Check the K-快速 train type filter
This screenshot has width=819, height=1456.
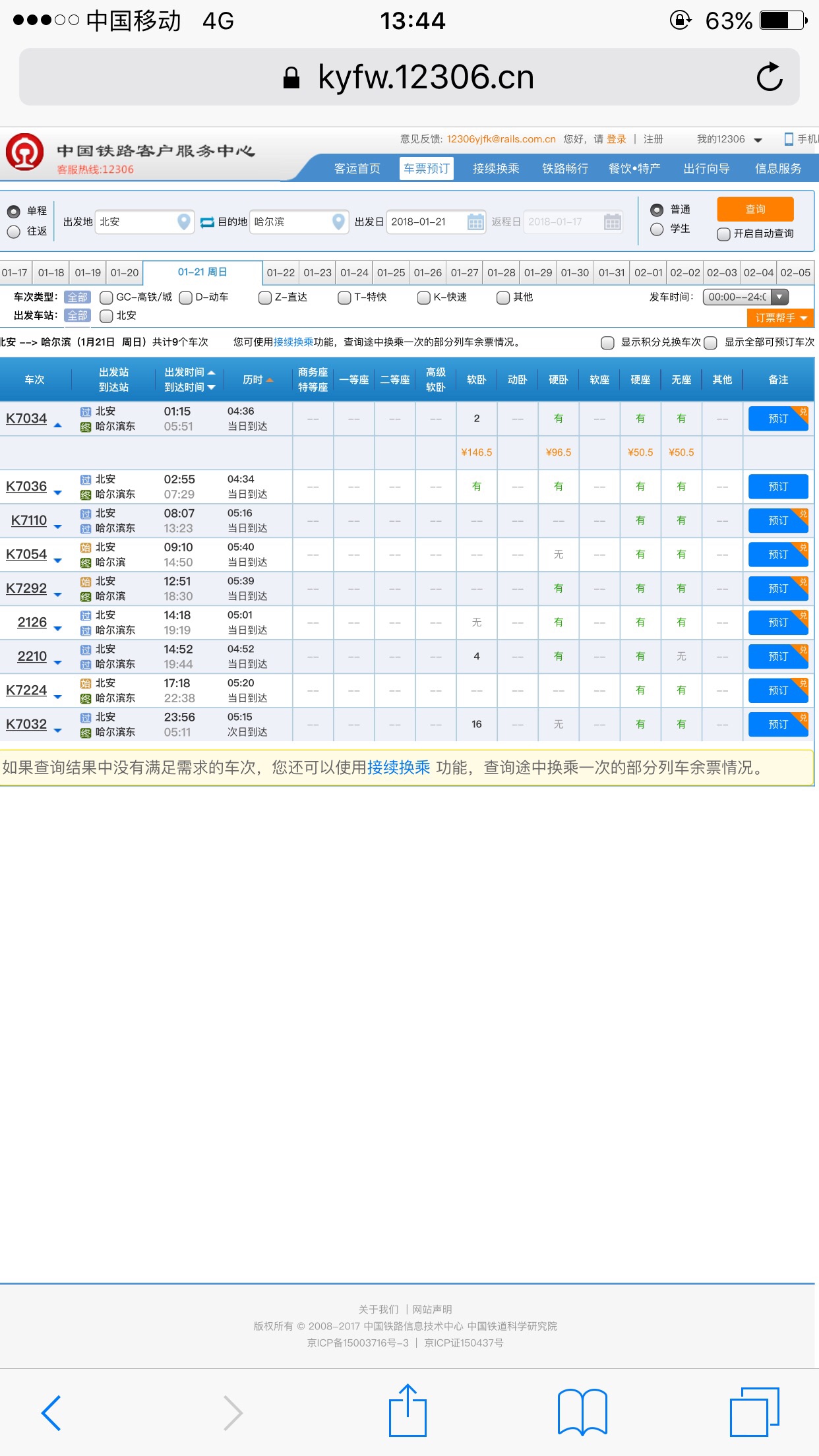[424, 298]
